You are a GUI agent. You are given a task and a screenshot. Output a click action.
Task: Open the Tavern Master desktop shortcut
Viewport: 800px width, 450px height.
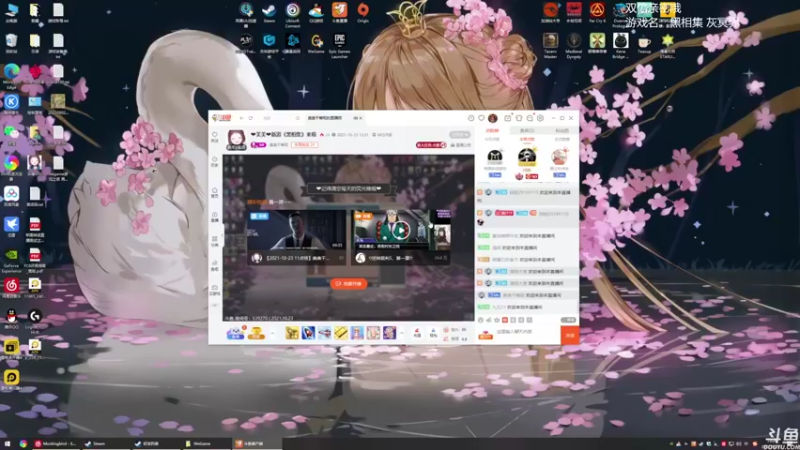pyautogui.click(x=550, y=46)
